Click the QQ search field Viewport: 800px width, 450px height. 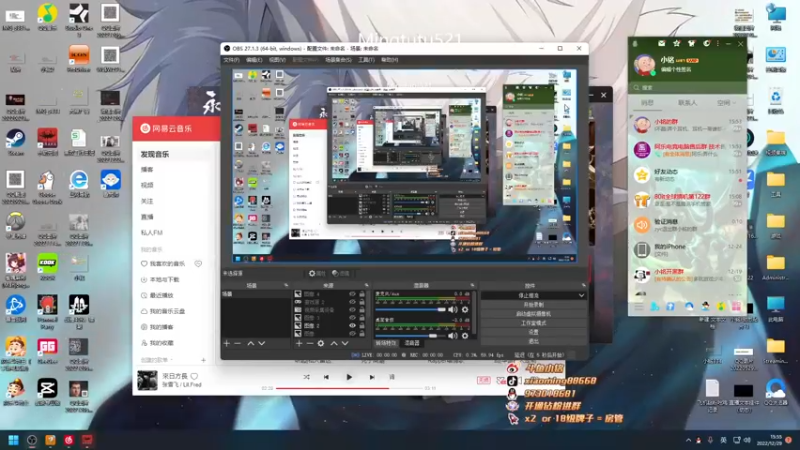coord(687,88)
